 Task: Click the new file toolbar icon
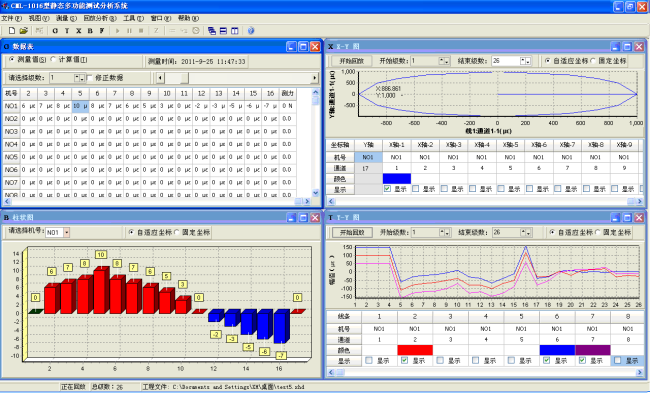click(x=12, y=30)
